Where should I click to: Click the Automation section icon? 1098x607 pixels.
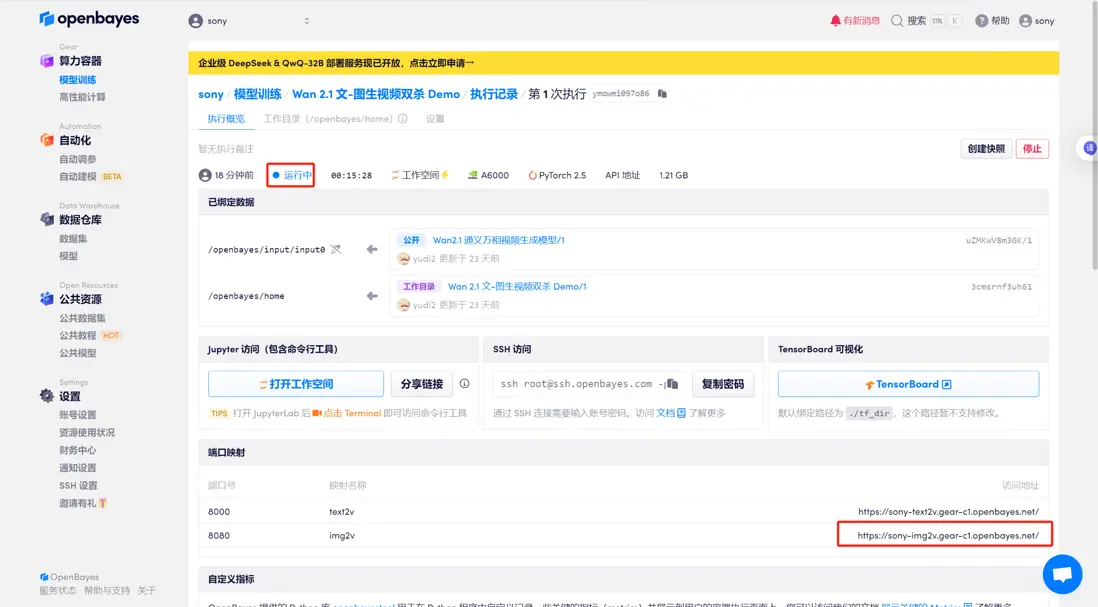click(47, 140)
